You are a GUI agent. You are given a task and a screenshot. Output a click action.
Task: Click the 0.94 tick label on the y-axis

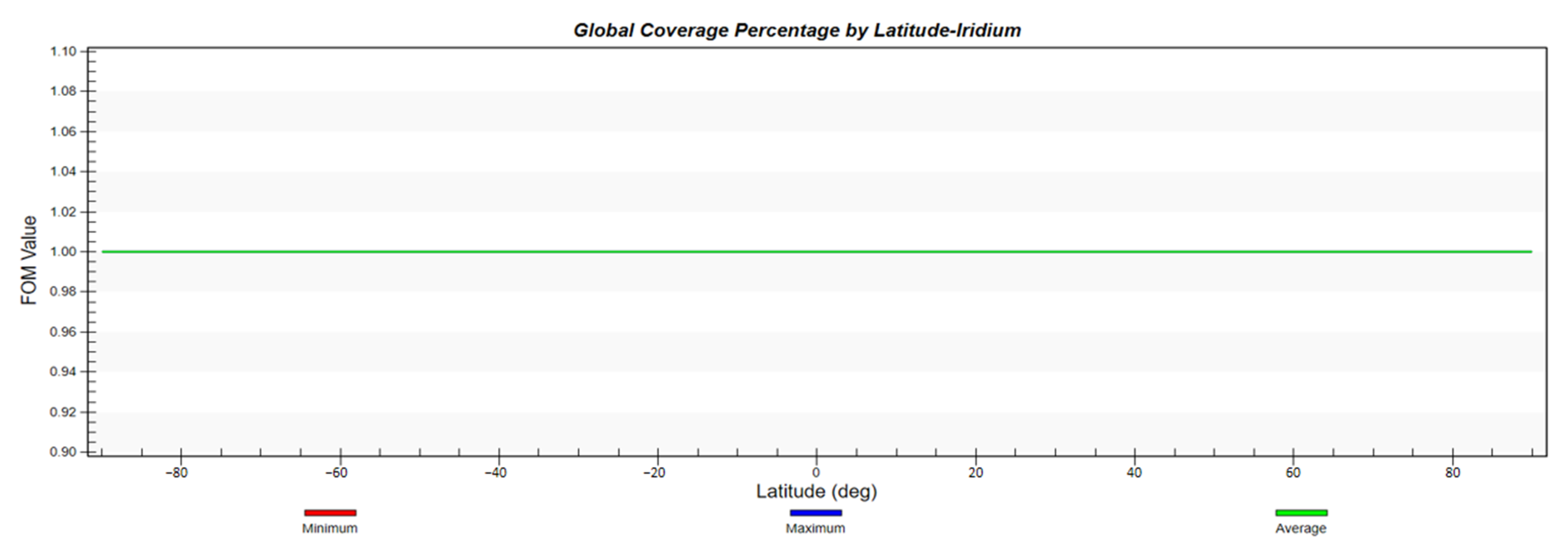(x=63, y=372)
